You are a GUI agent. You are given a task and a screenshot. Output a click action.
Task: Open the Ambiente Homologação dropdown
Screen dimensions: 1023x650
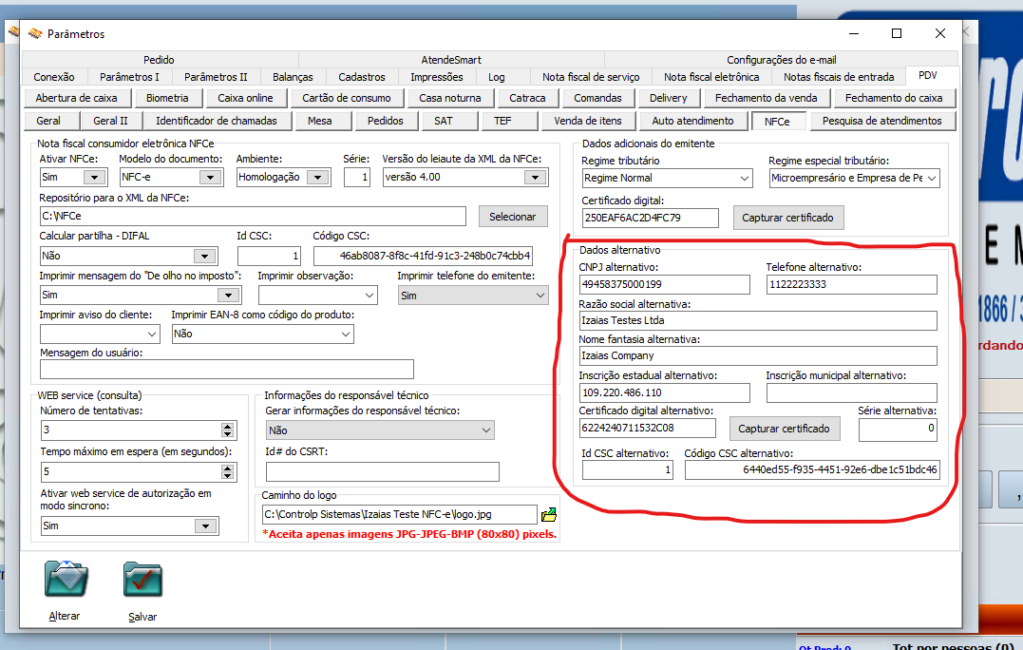318,178
